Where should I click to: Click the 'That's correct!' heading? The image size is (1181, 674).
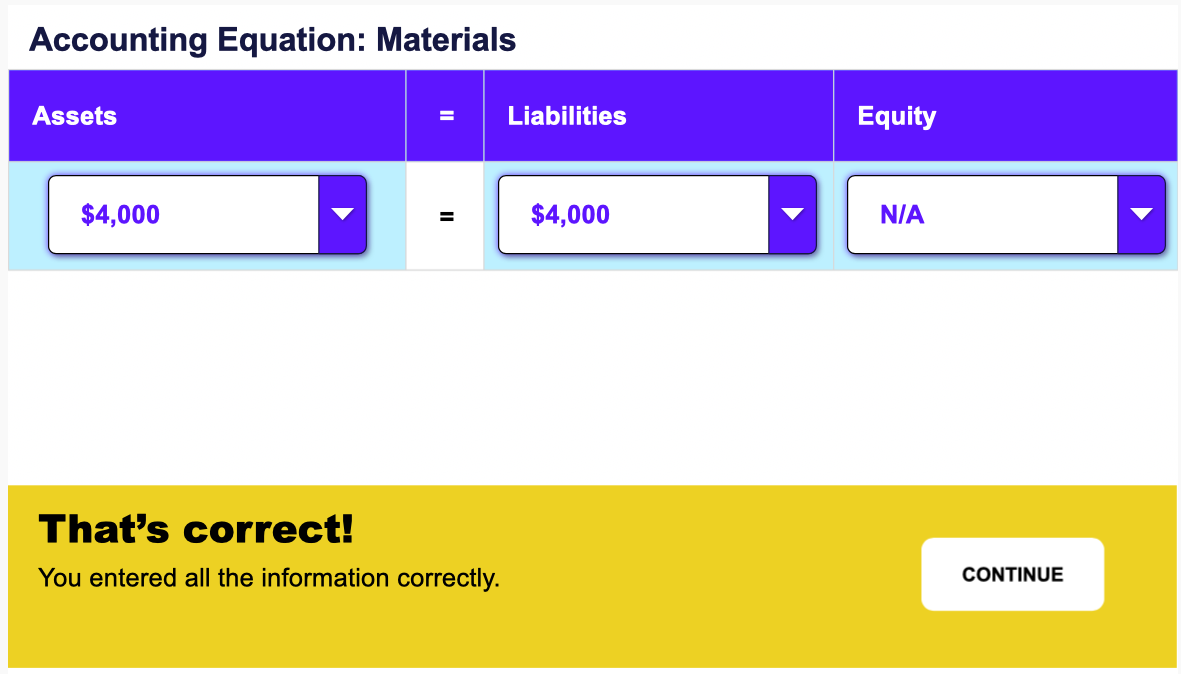point(196,528)
